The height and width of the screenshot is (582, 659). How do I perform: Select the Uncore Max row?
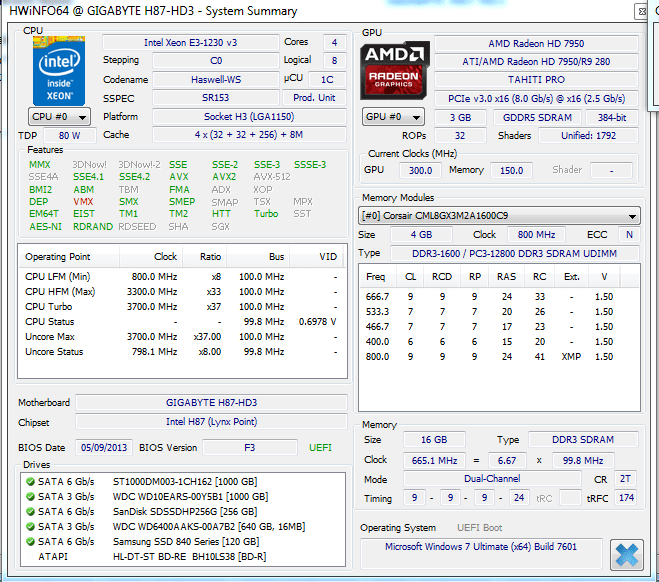pos(181,337)
